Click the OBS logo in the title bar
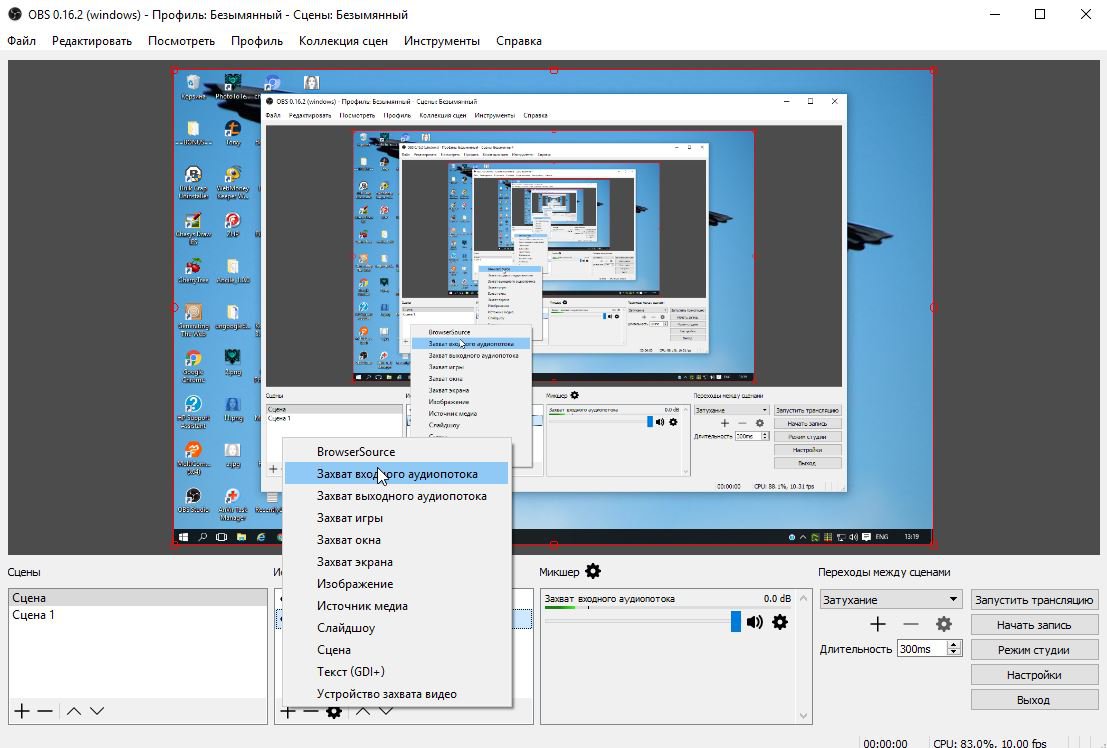The image size is (1107, 748). 14,14
